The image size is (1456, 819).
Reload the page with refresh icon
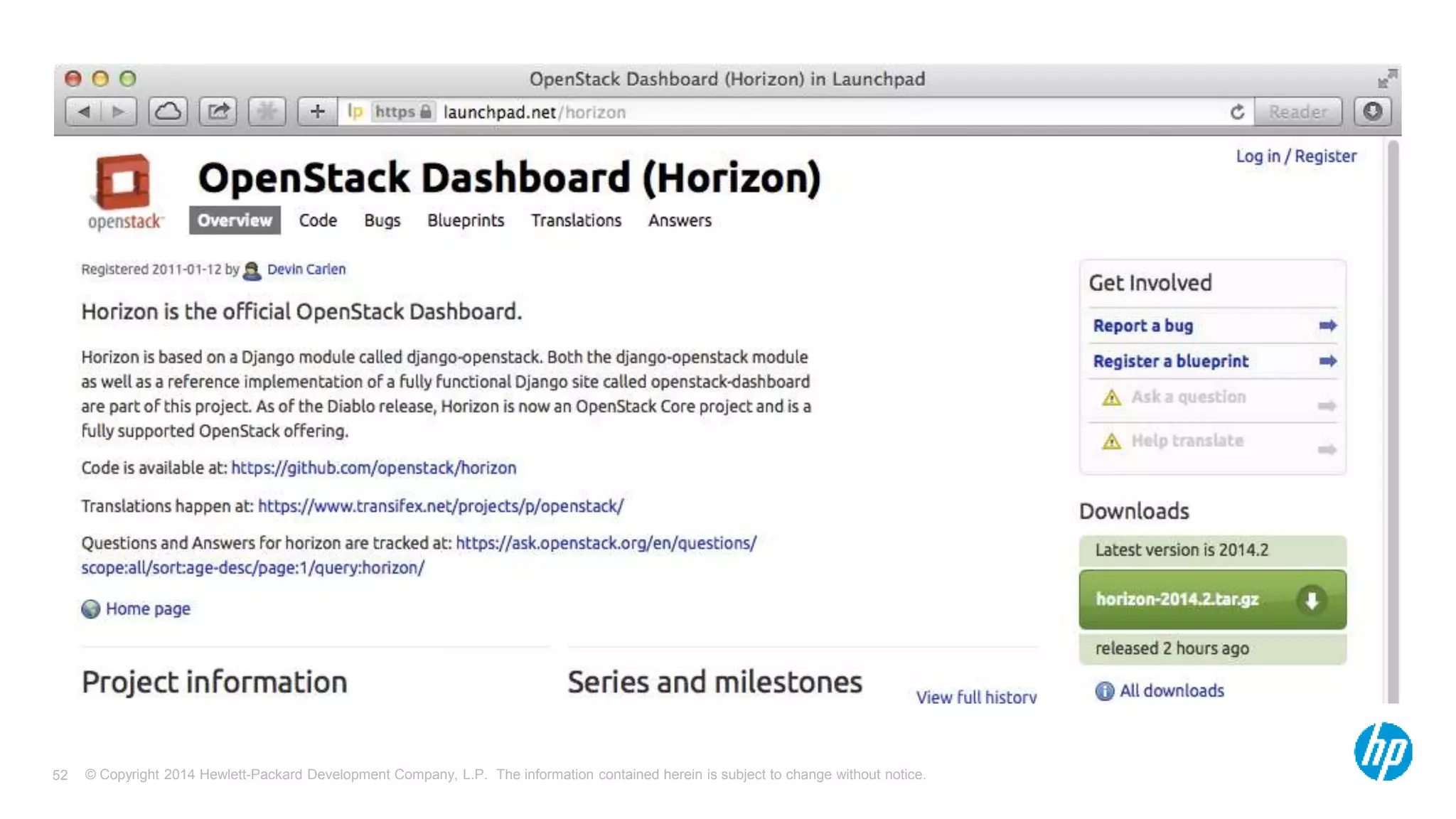(1237, 112)
